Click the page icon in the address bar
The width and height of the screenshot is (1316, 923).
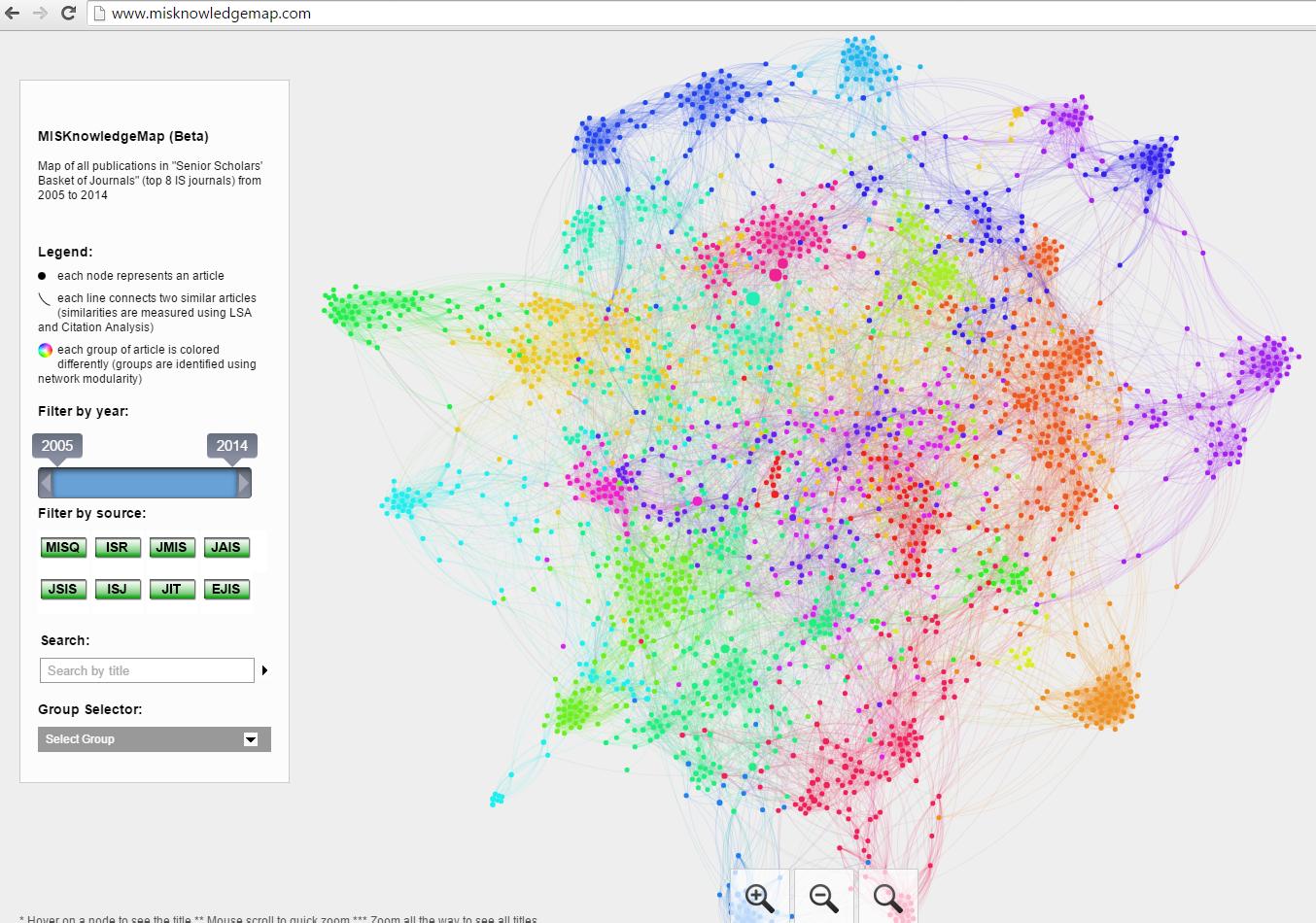point(98,14)
